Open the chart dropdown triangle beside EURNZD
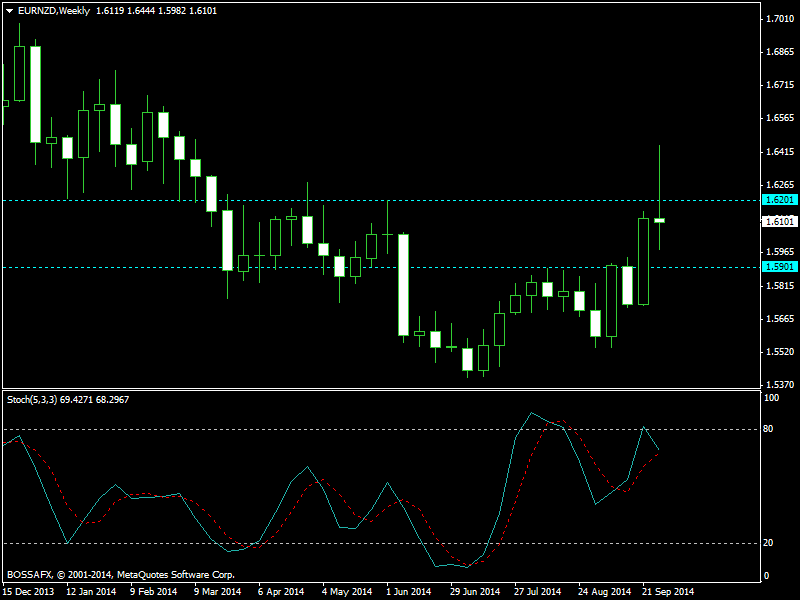The width and height of the screenshot is (800, 600). tap(9, 11)
